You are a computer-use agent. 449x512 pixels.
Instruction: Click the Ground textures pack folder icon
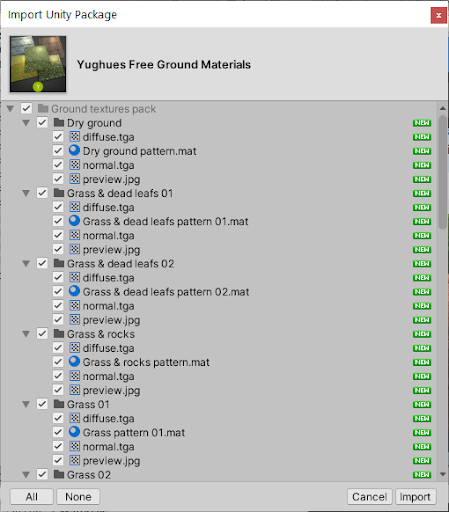[x=43, y=108]
